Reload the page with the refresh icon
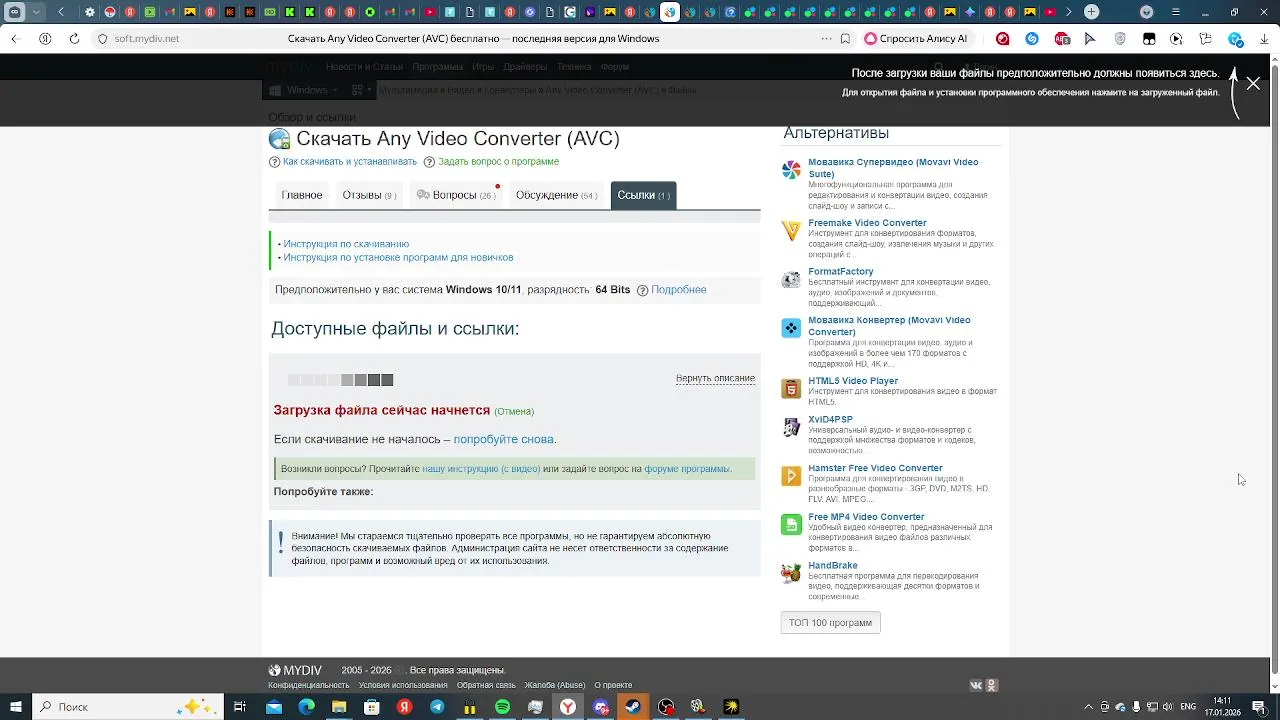Viewport: 1280px width, 720px height. point(74,39)
